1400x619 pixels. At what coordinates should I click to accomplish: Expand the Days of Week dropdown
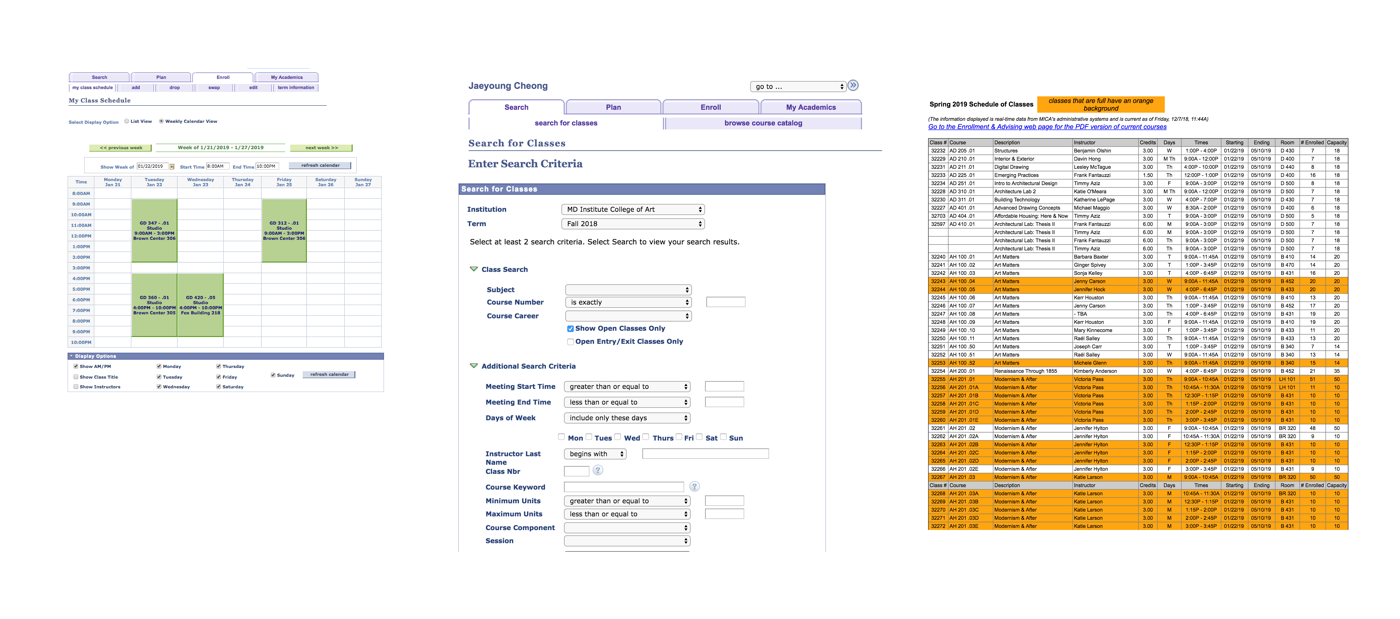point(628,418)
